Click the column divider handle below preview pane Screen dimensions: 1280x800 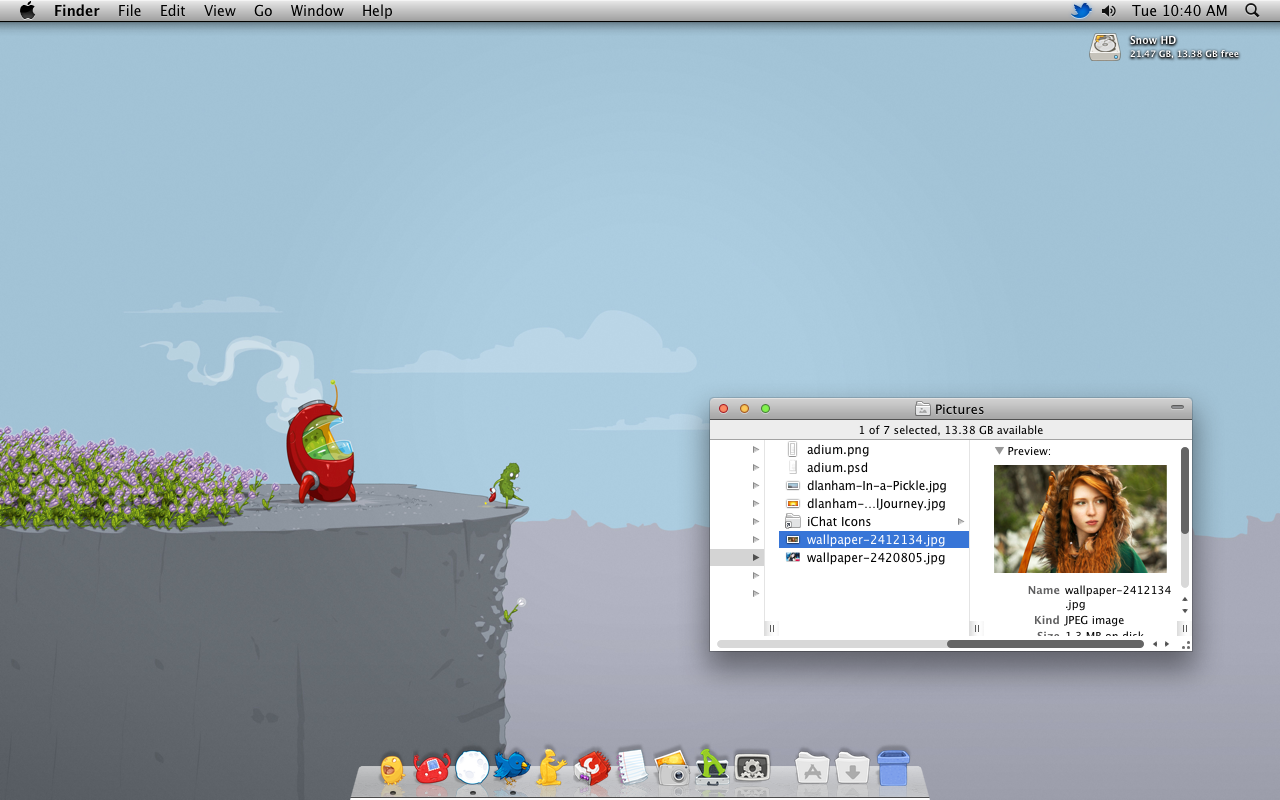tap(1184, 629)
